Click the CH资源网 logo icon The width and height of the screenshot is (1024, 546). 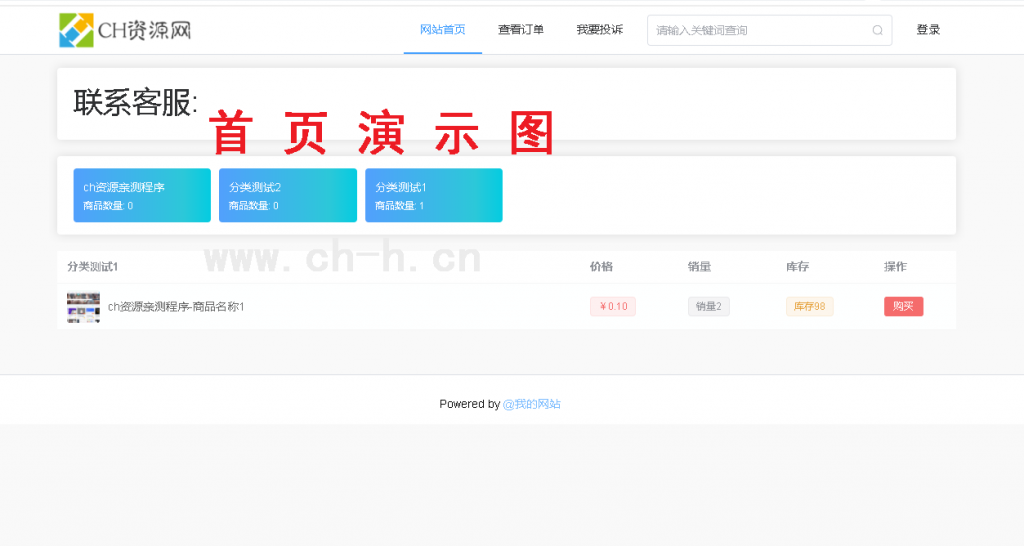coord(76,30)
